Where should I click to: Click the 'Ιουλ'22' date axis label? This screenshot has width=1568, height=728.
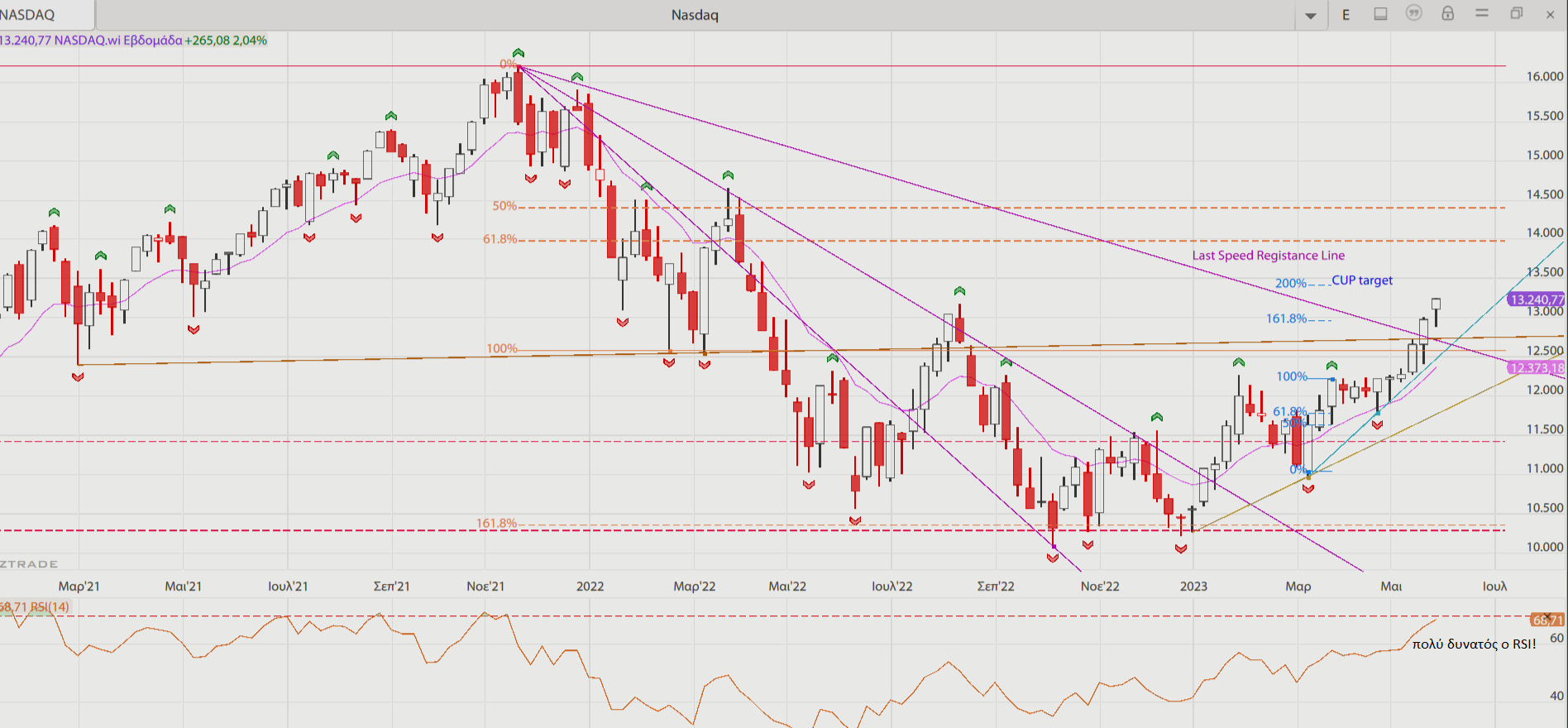point(892,586)
